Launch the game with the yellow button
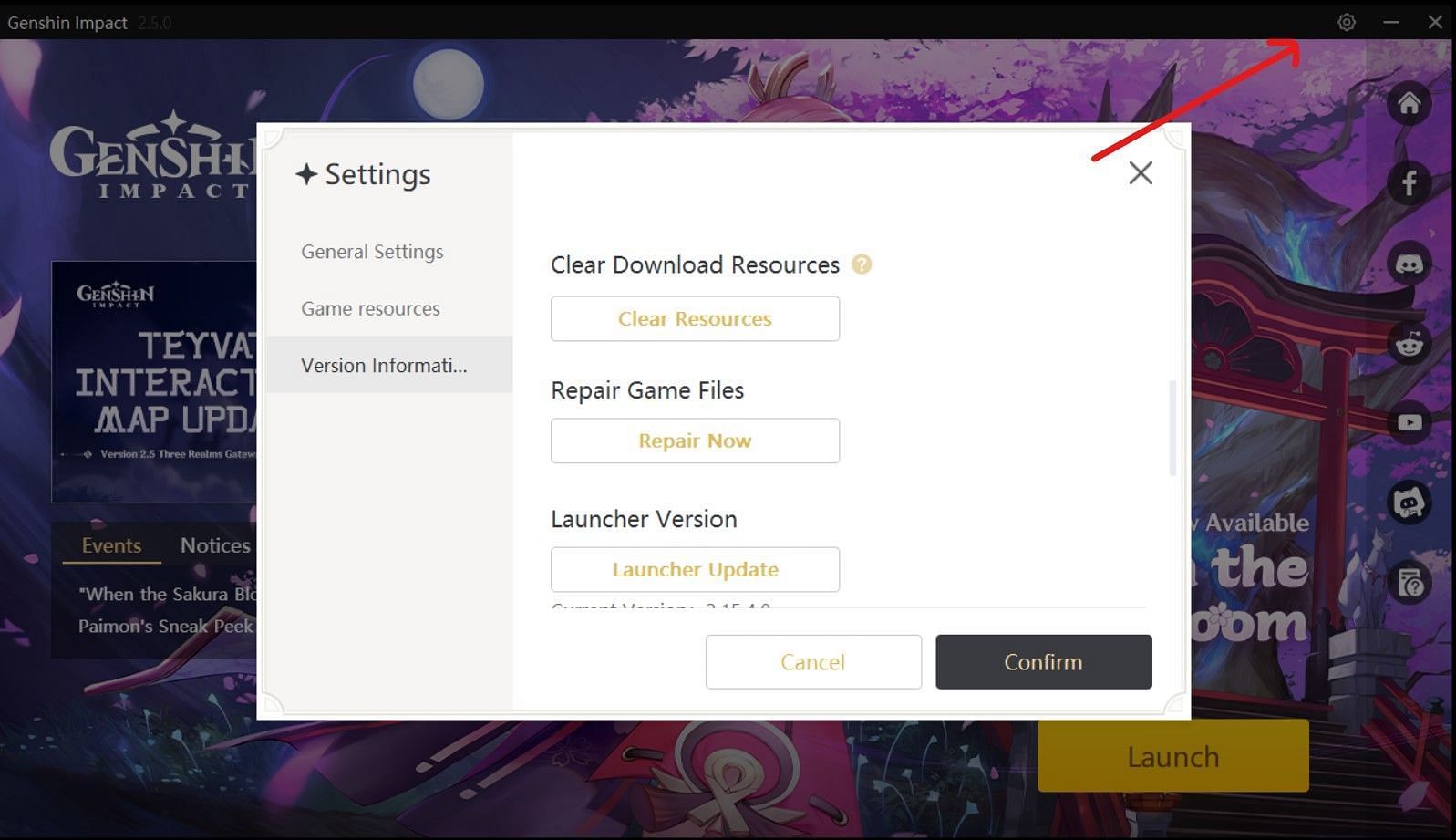The image size is (1456, 840). click(1173, 756)
